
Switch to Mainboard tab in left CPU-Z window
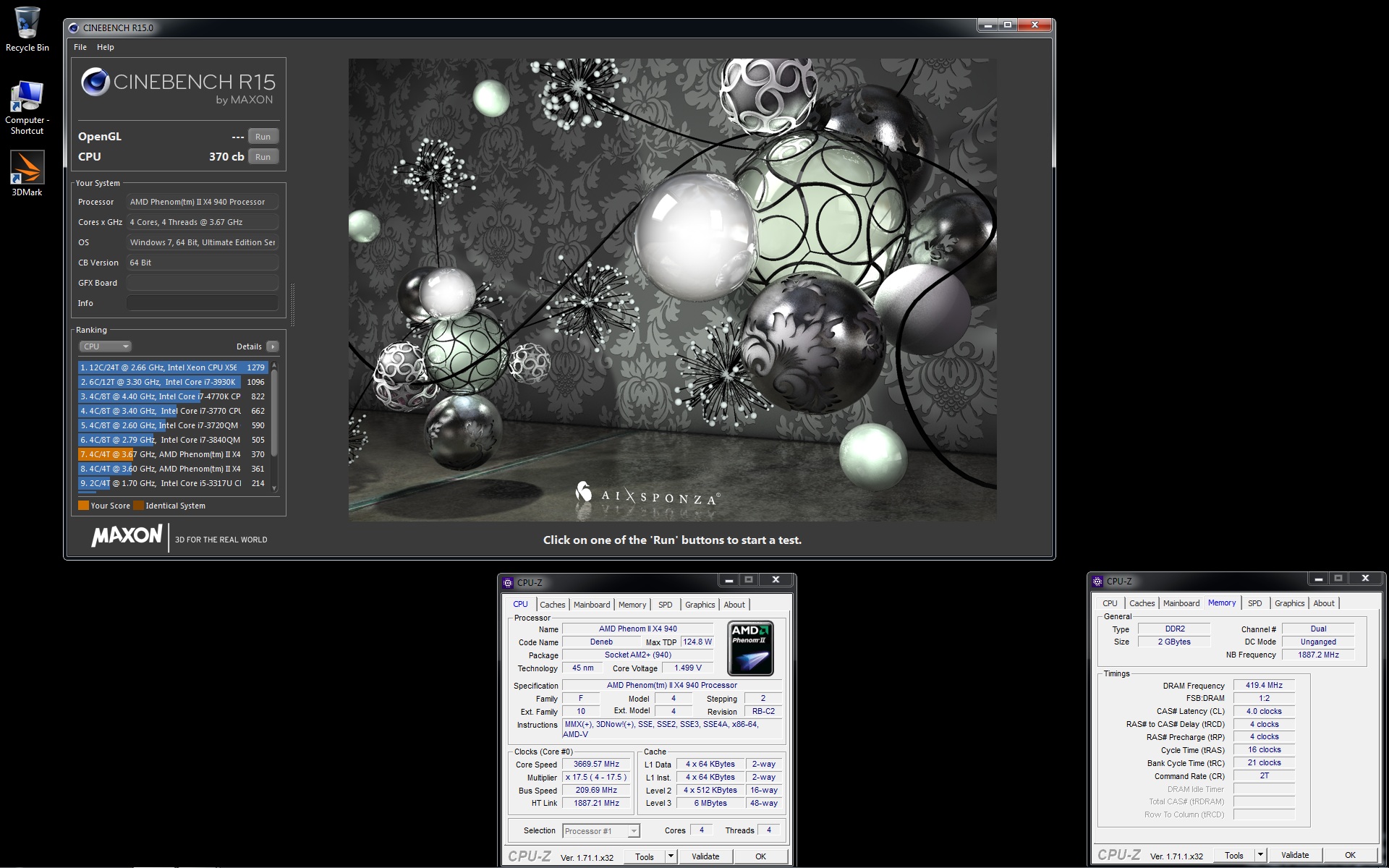pos(592,605)
